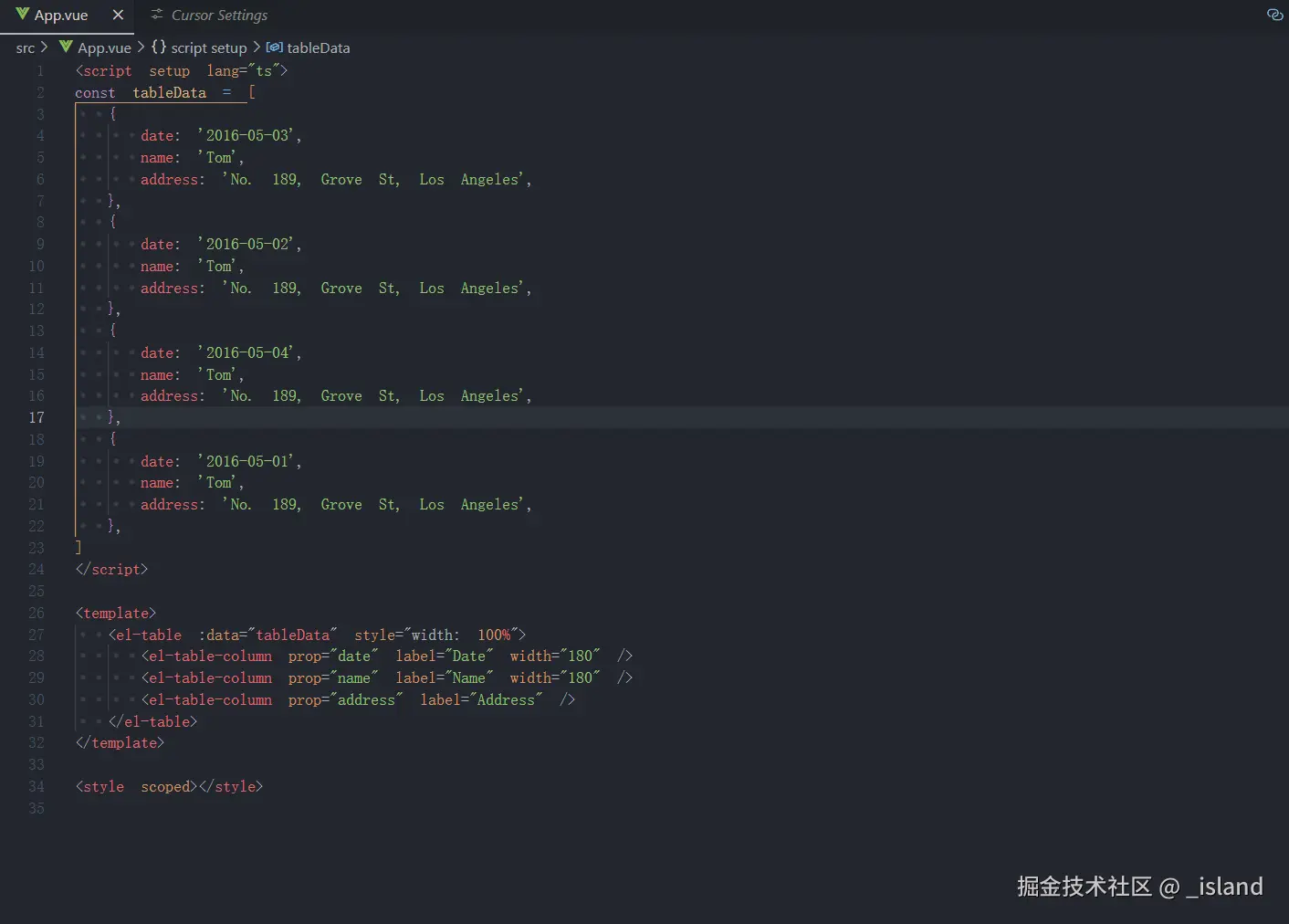Image resolution: width=1289 pixels, height=924 pixels.
Task: Click the Cursor Settings tab sliders icon
Action: point(157,15)
